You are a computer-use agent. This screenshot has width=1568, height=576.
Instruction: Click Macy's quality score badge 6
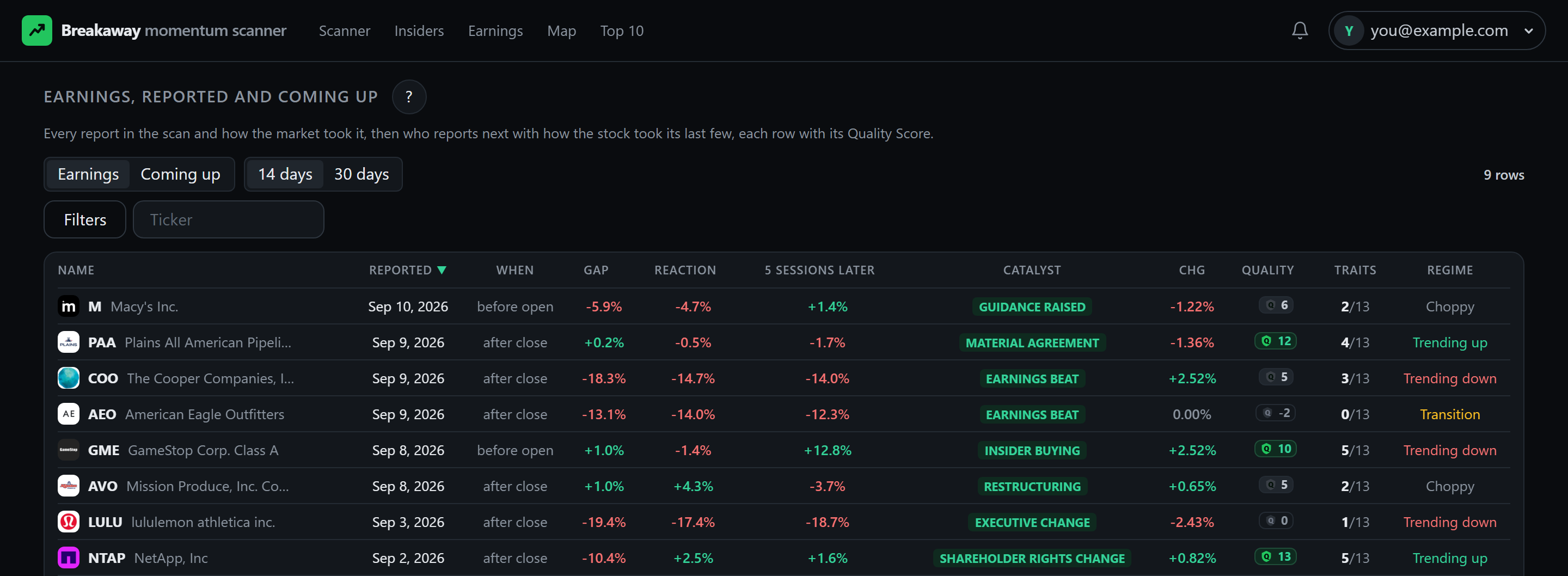click(x=1276, y=305)
